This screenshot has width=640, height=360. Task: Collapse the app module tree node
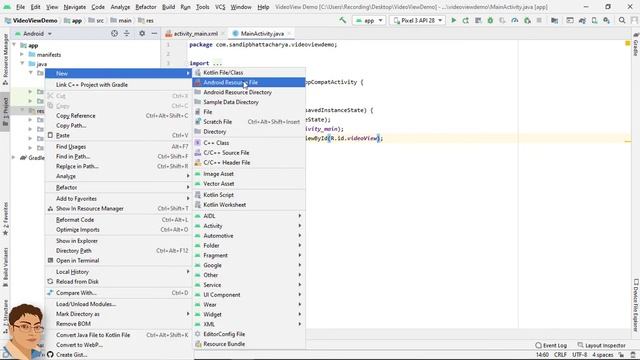tap(15, 45)
